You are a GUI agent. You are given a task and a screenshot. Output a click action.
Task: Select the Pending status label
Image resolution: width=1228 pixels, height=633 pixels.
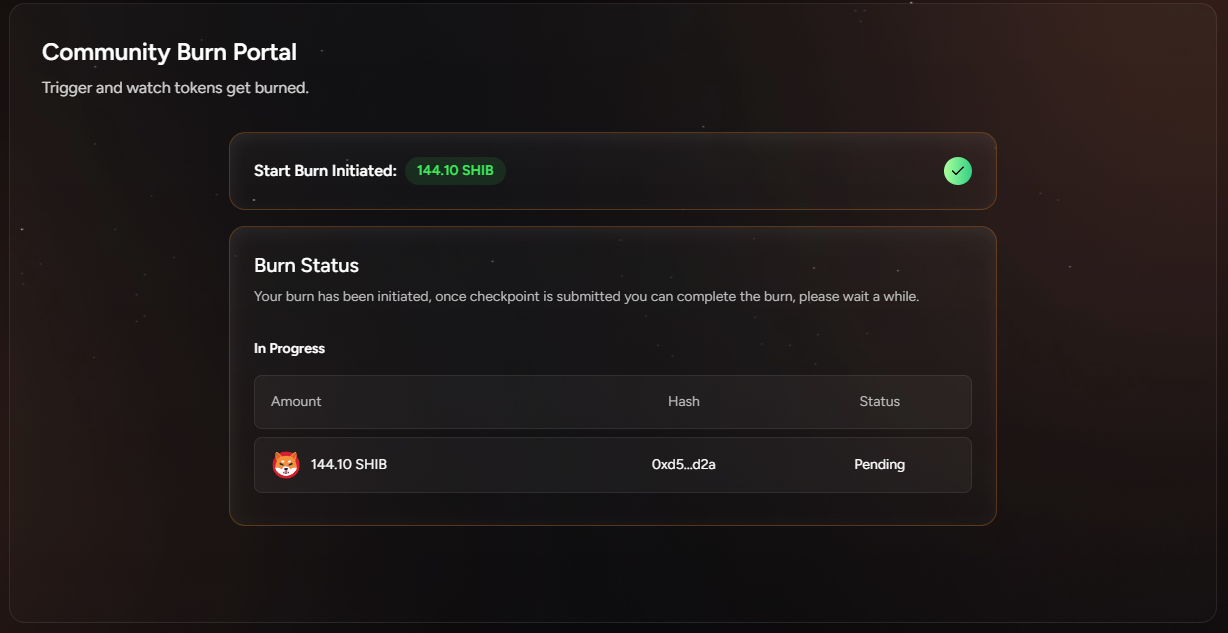pyautogui.click(x=879, y=465)
